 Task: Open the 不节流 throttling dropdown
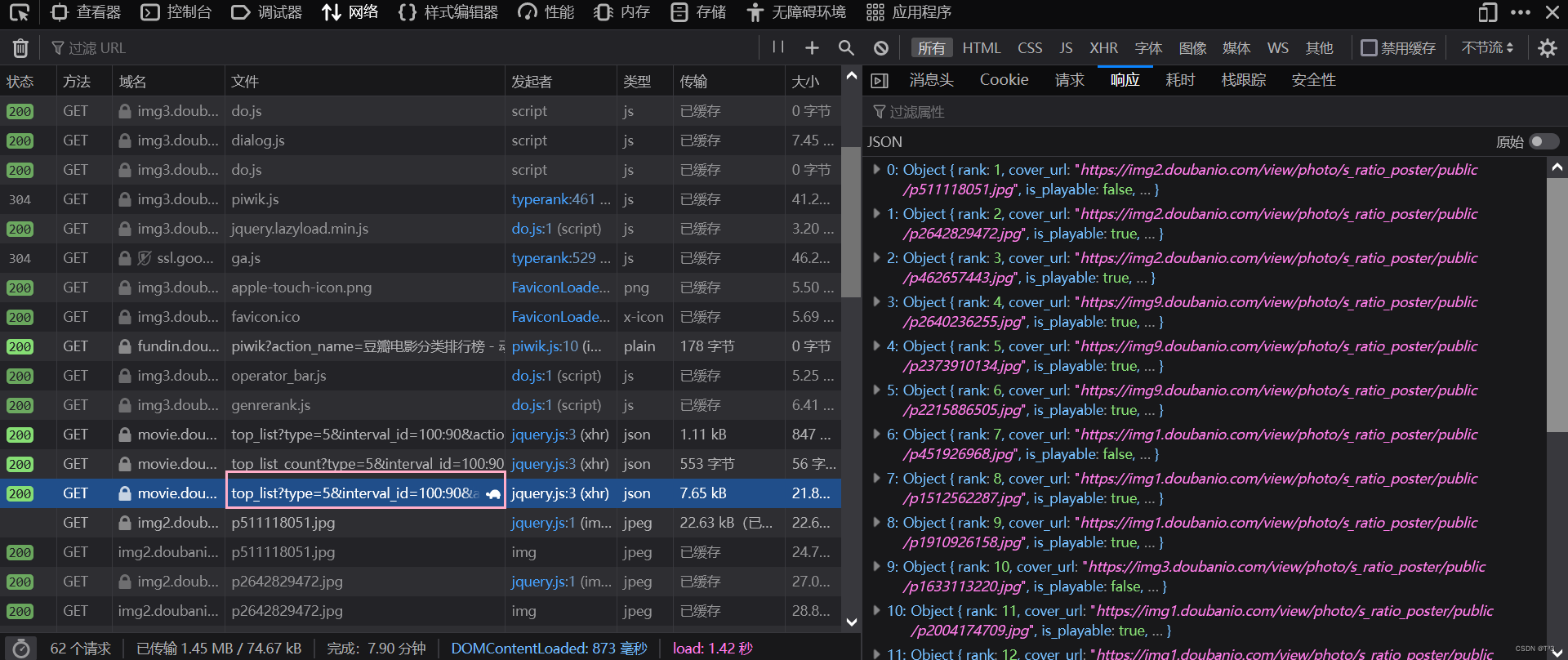pos(1487,48)
